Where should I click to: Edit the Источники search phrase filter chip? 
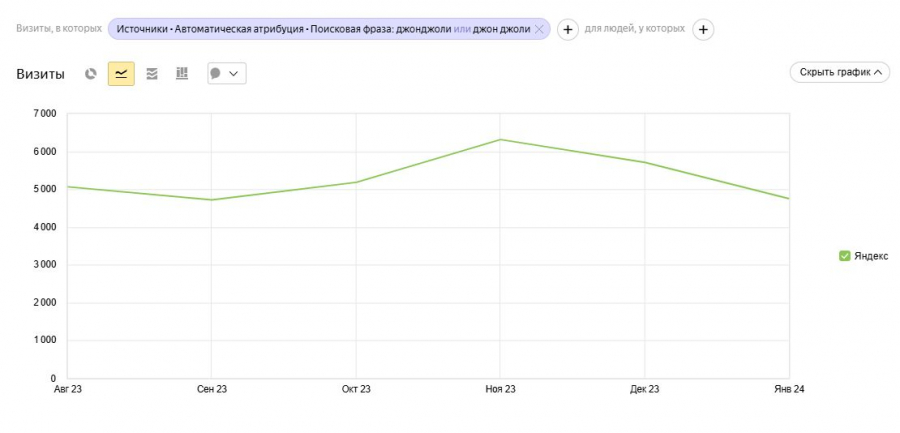pyautogui.click(x=322, y=29)
